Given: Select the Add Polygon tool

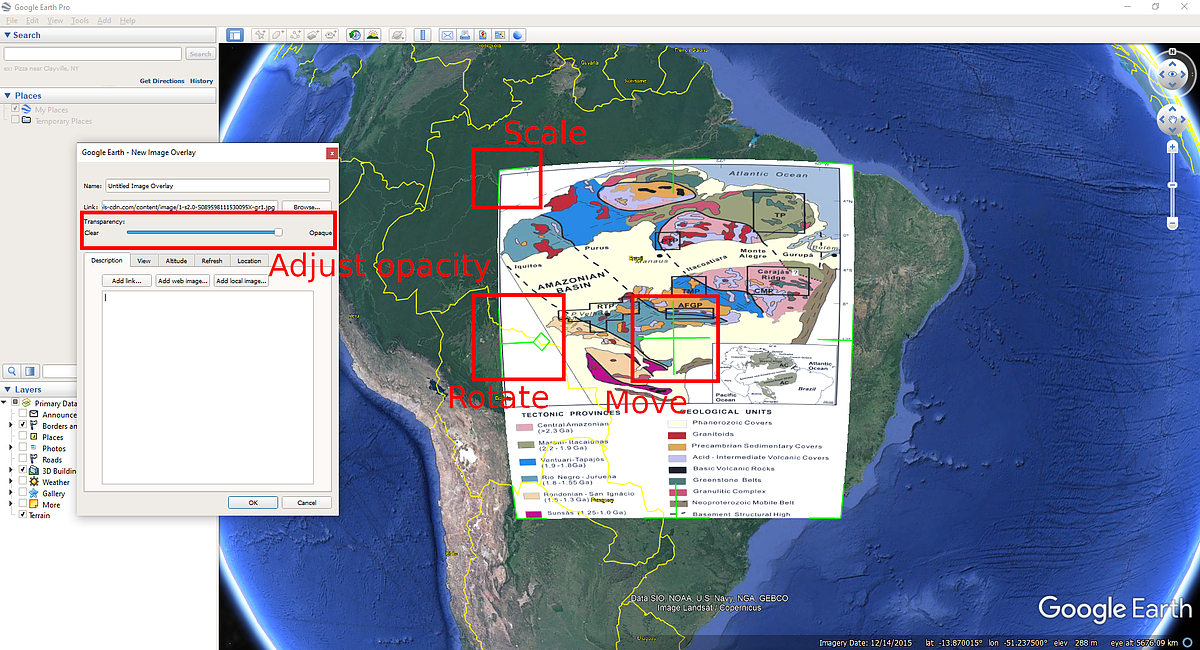Looking at the screenshot, I should (277, 34).
